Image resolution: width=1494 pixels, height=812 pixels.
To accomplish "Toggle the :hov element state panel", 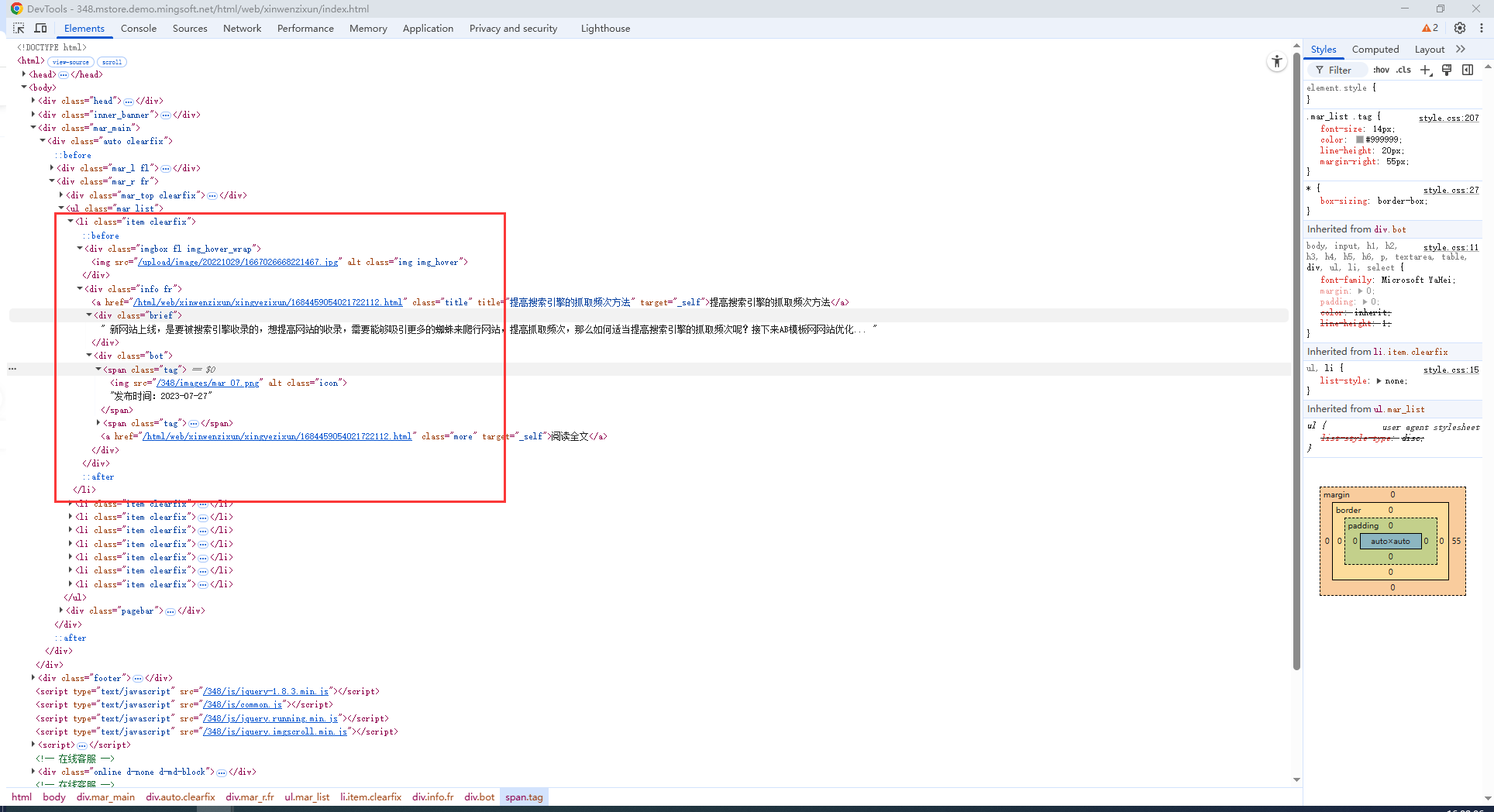I will click(x=1381, y=70).
